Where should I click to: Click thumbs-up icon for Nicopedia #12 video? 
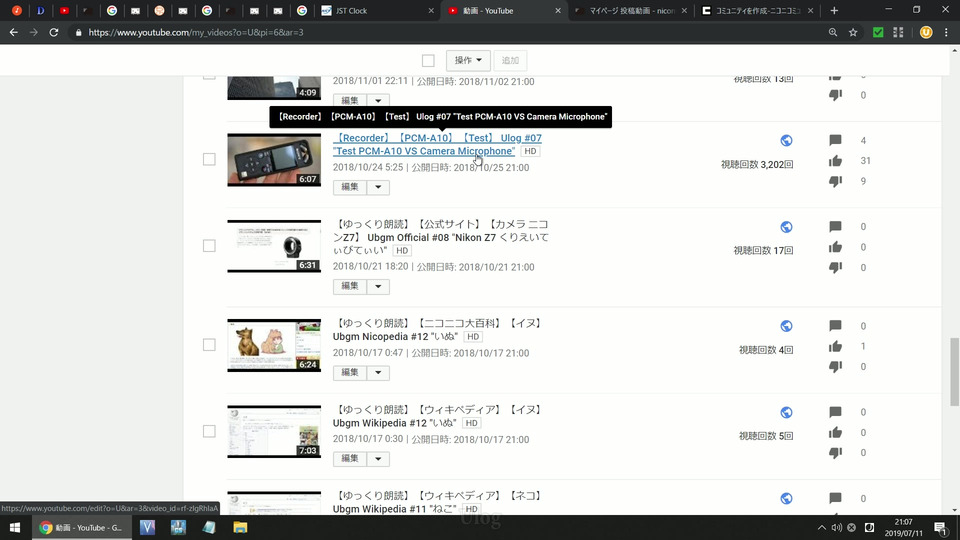pyautogui.click(x=835, y=347)
